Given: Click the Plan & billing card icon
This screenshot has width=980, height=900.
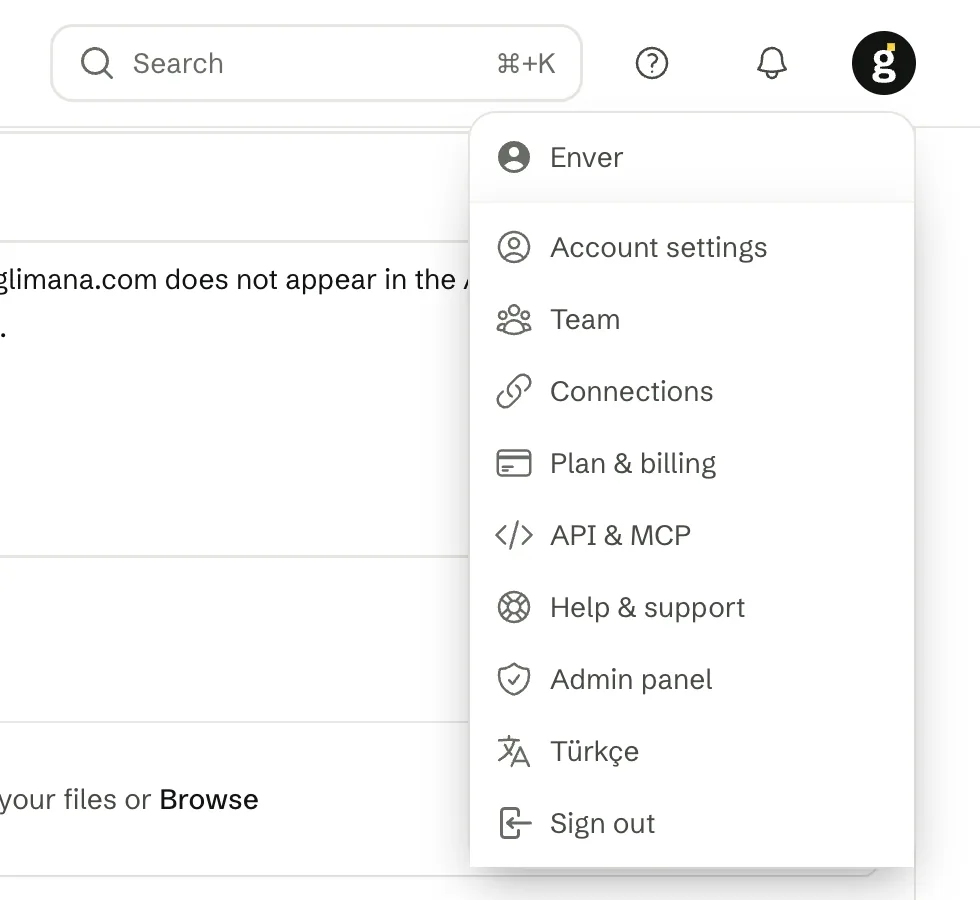Looking at the screenshot, I should [x=514, y=463].
